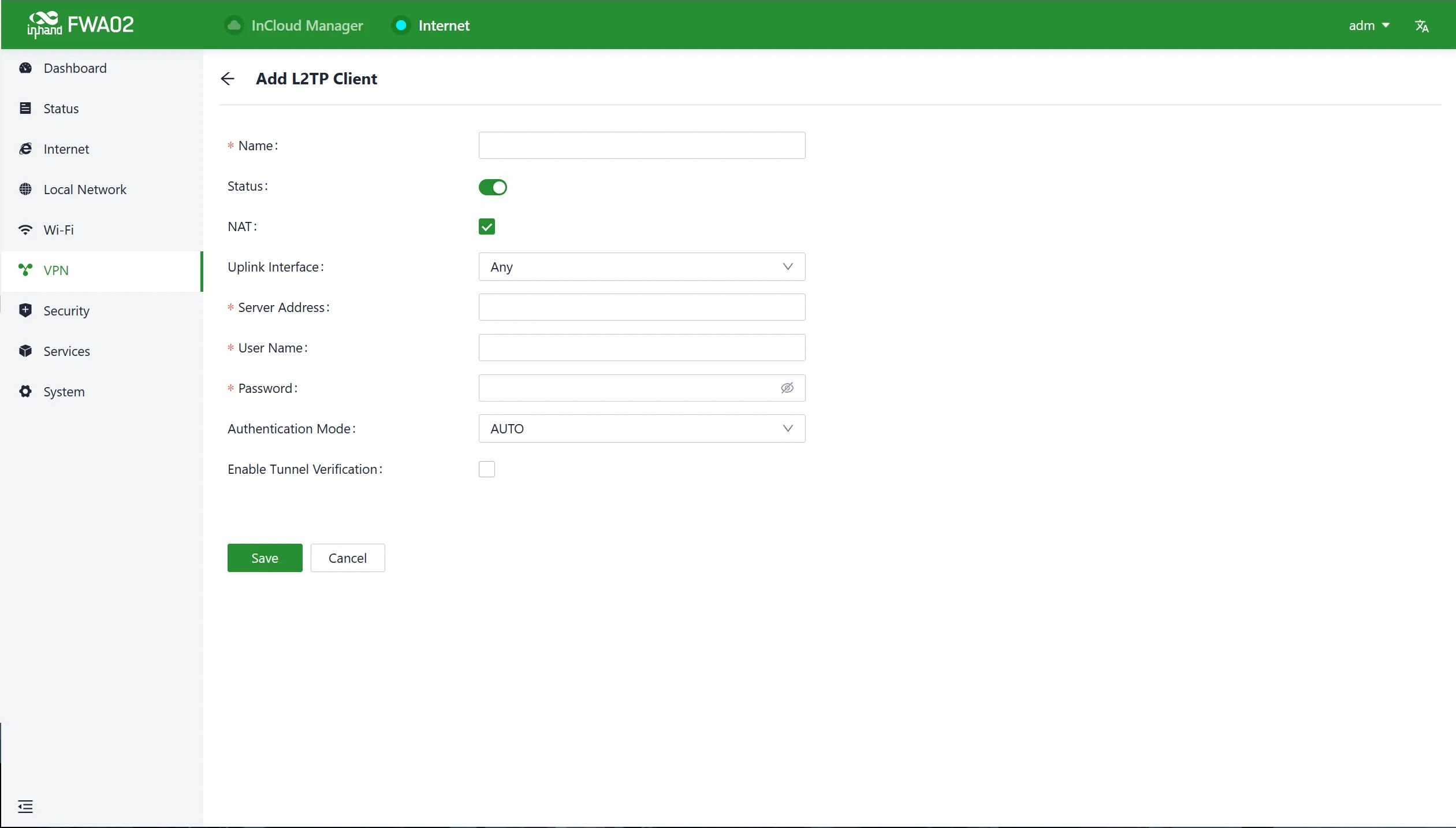Click the Local Network globe icon
The height and width of the screenshot is (828, 1456).
click(25, 190)
